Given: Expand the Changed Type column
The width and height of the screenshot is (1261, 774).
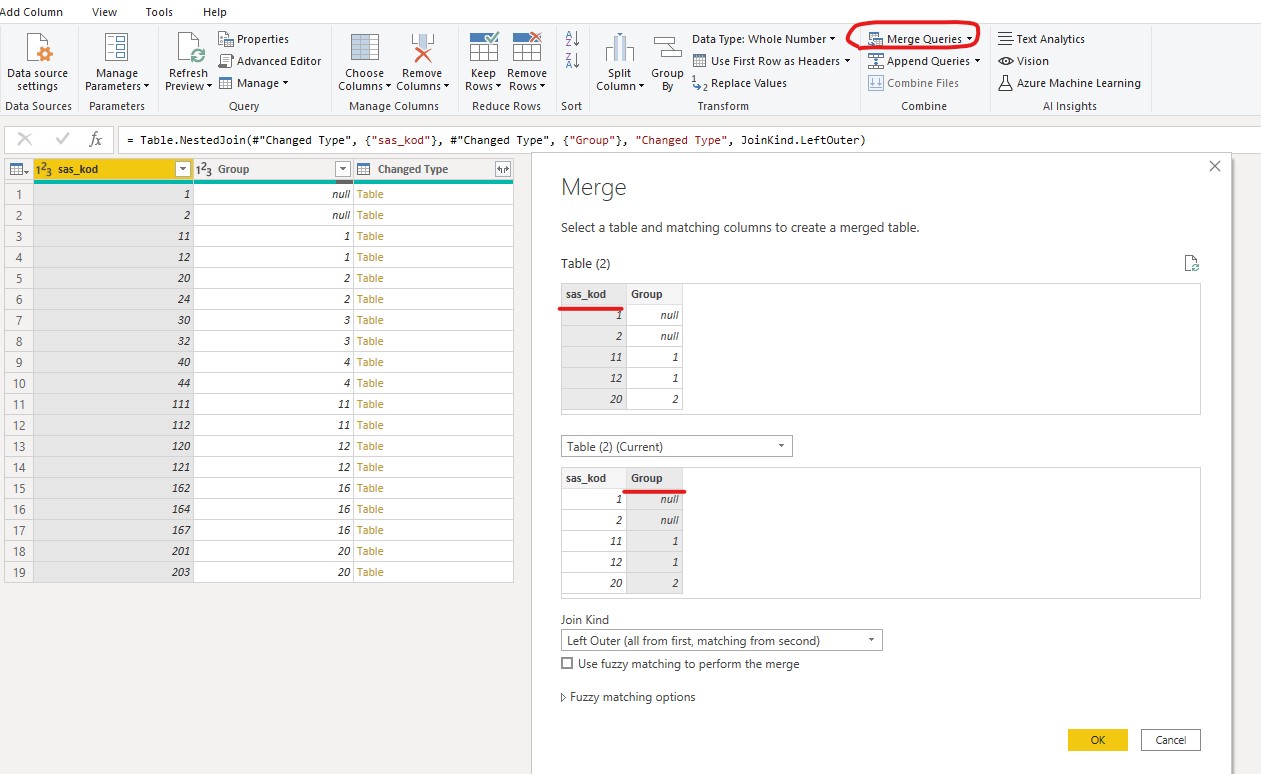Looking at the screenshot, I should (503, 170).
